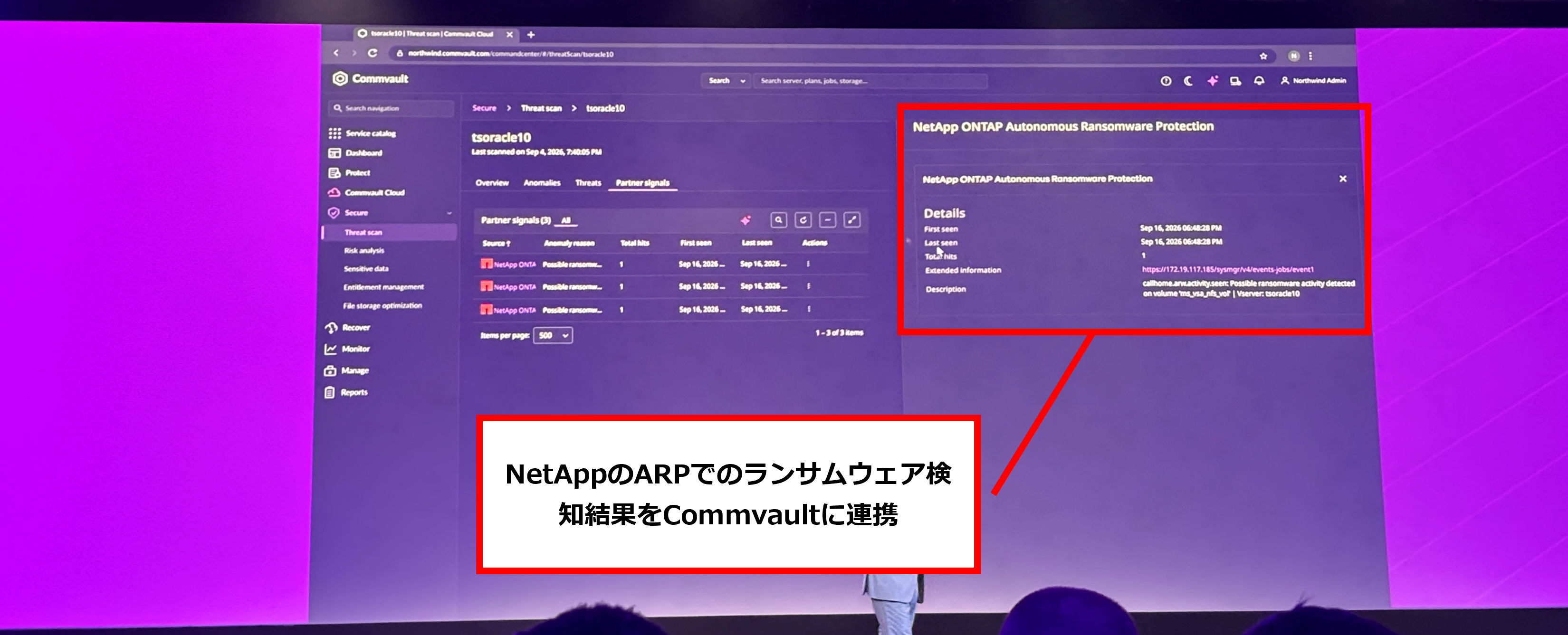Open Northwind Admin user menu
Viewport: 1568px width, 635px height.
click(x=1313, y=80)
